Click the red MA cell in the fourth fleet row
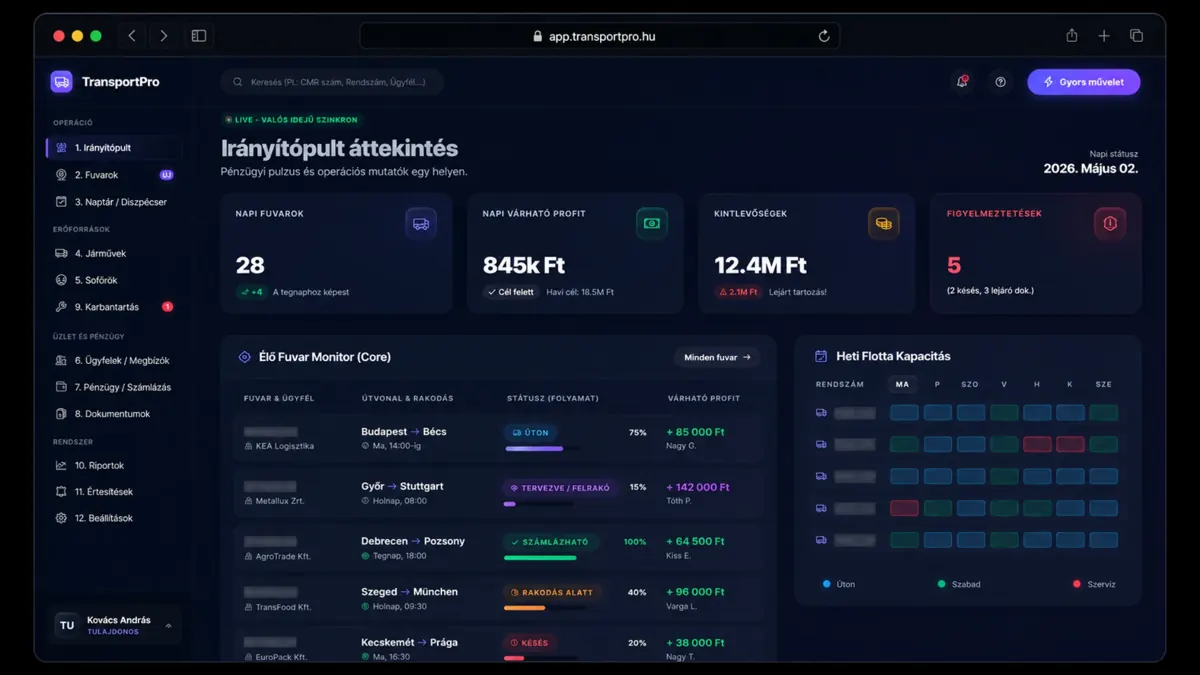1200x675 pixels. (x=904, y=508)
